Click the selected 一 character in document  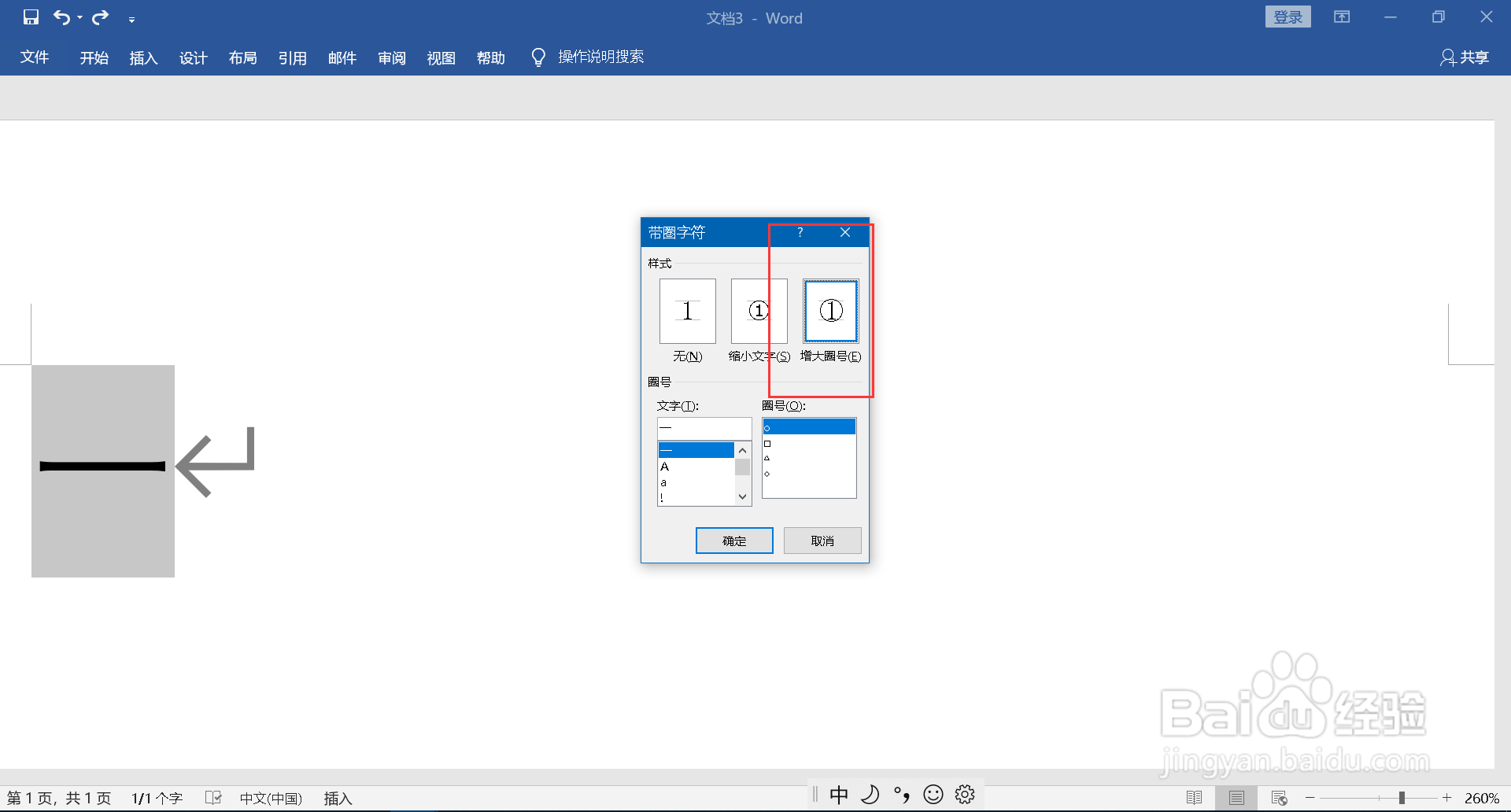[x=102, y=467]
